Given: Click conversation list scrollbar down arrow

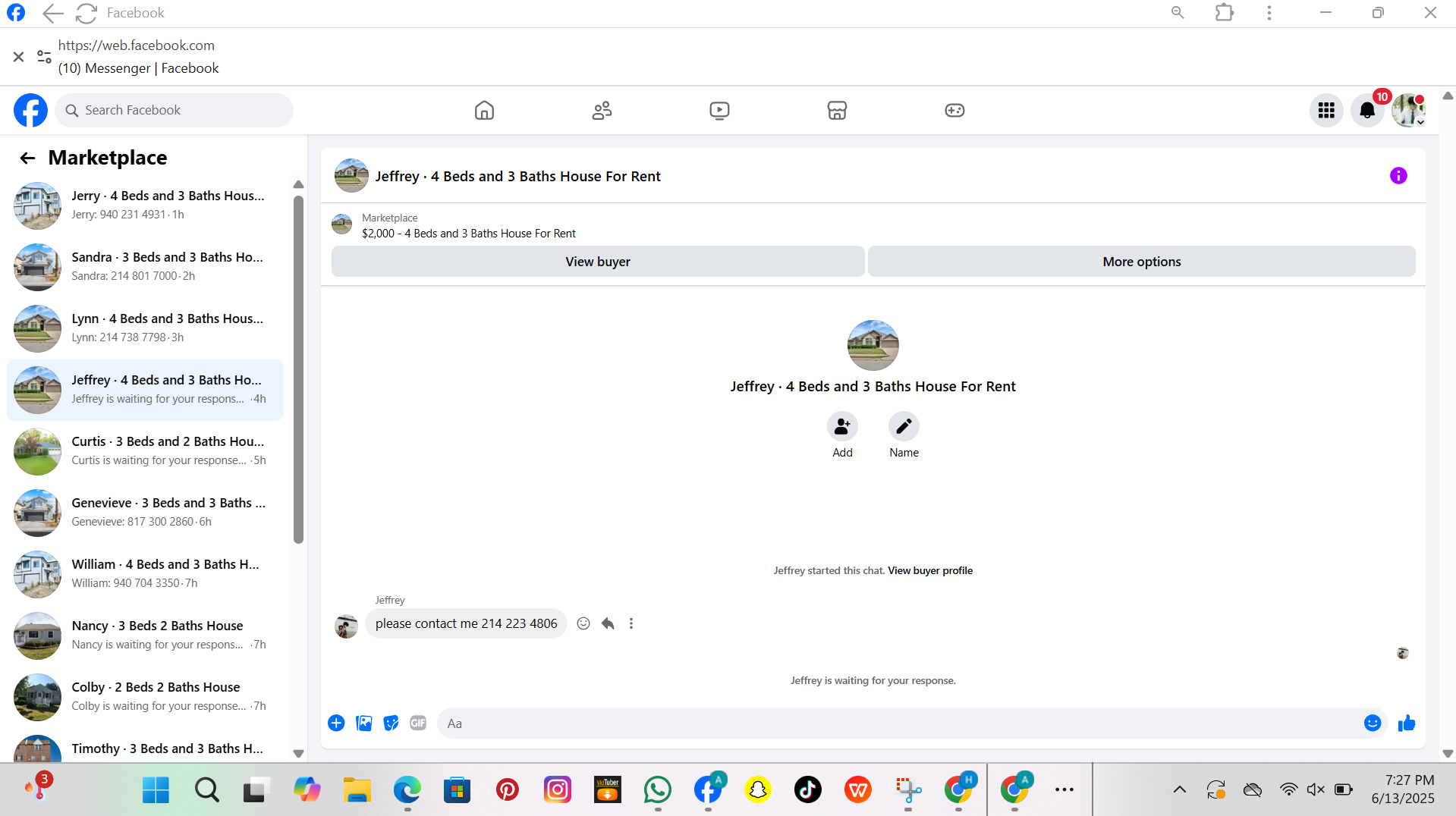Looking at the screenshot, I should coord(298,754).
